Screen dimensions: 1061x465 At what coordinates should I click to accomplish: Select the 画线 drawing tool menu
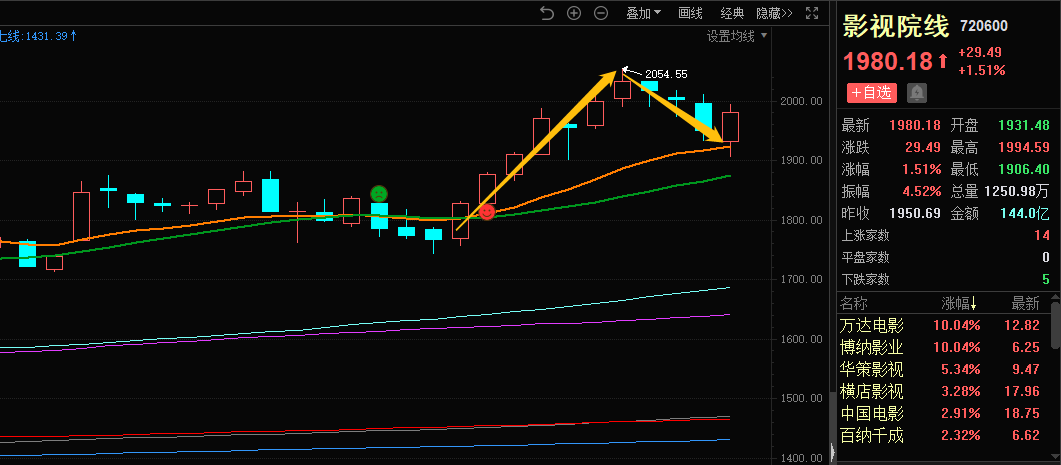(691, 13)
